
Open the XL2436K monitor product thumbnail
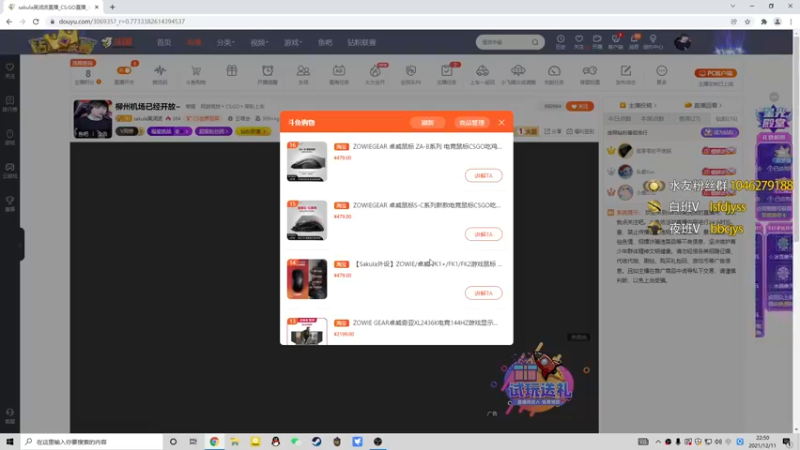(307, 331)
